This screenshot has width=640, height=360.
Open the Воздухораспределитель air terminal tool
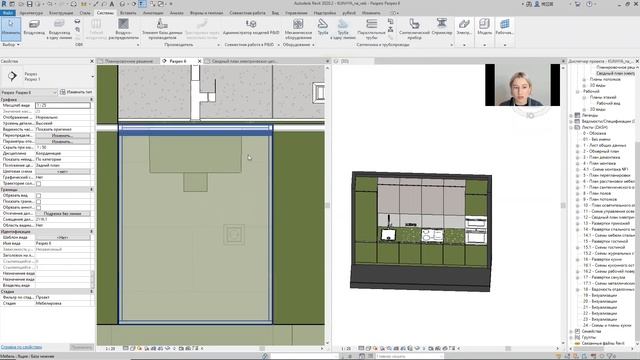click(x=123, y=28)
